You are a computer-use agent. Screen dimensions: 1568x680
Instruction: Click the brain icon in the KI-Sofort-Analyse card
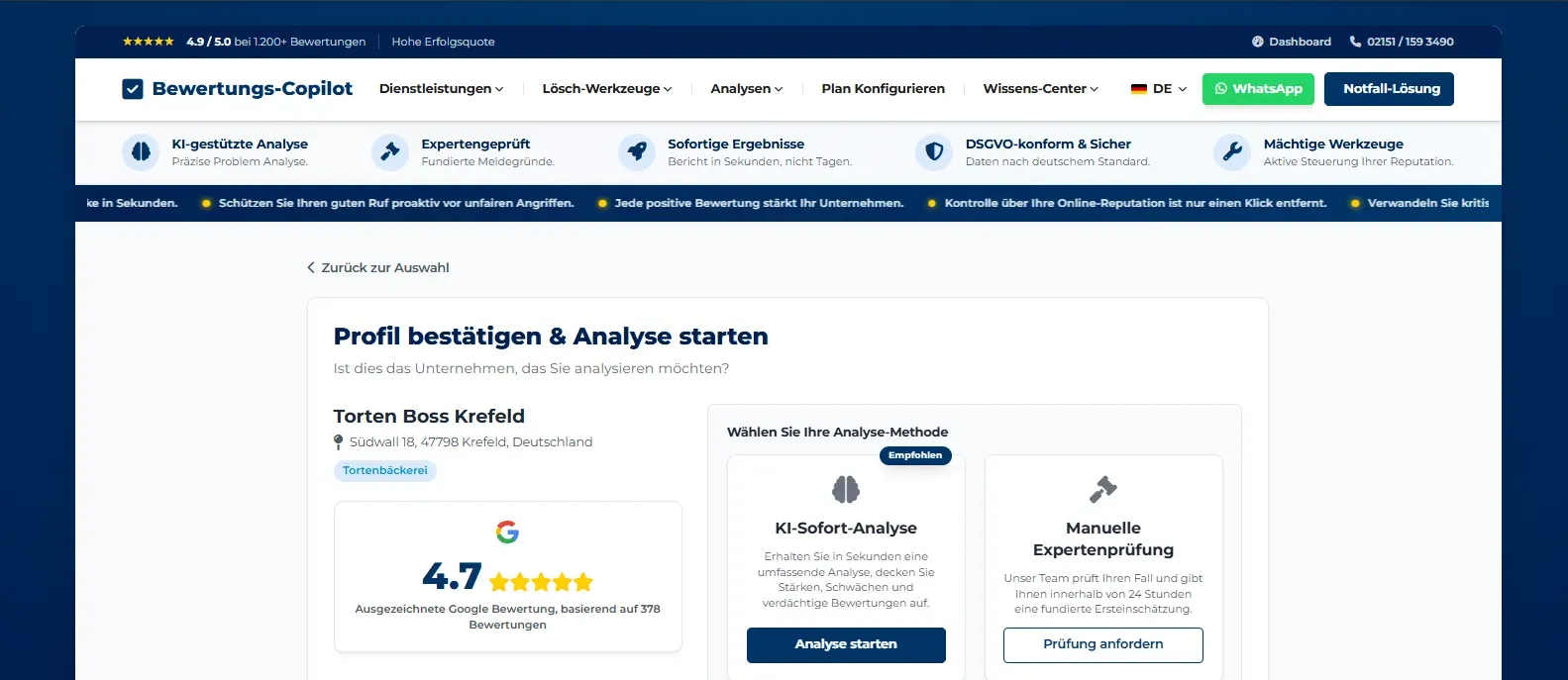pos(846,489)
